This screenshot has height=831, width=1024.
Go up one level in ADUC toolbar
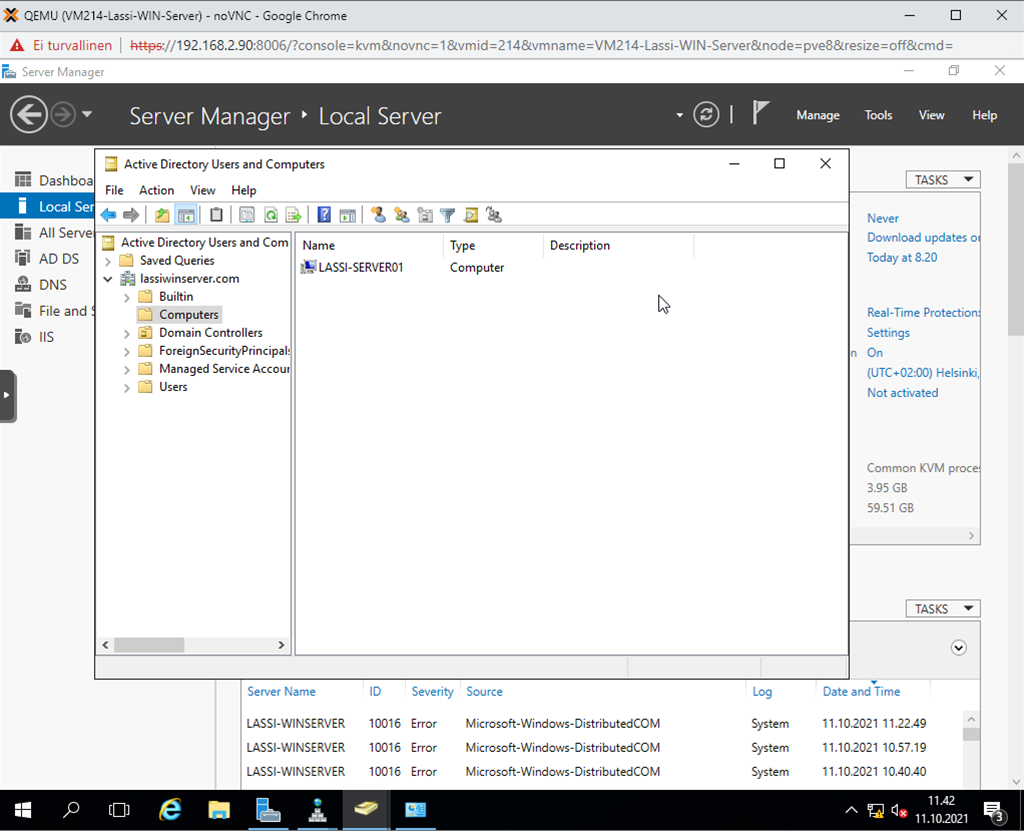point(162,215)
